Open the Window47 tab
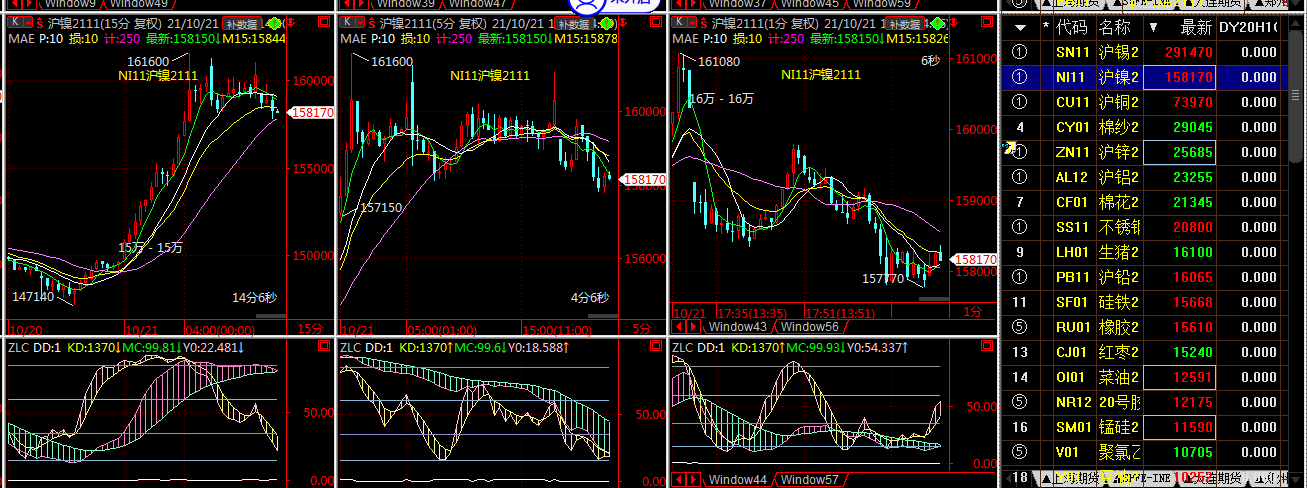The height and width of the screenshot is (488, 1307). tap(477, 4)
